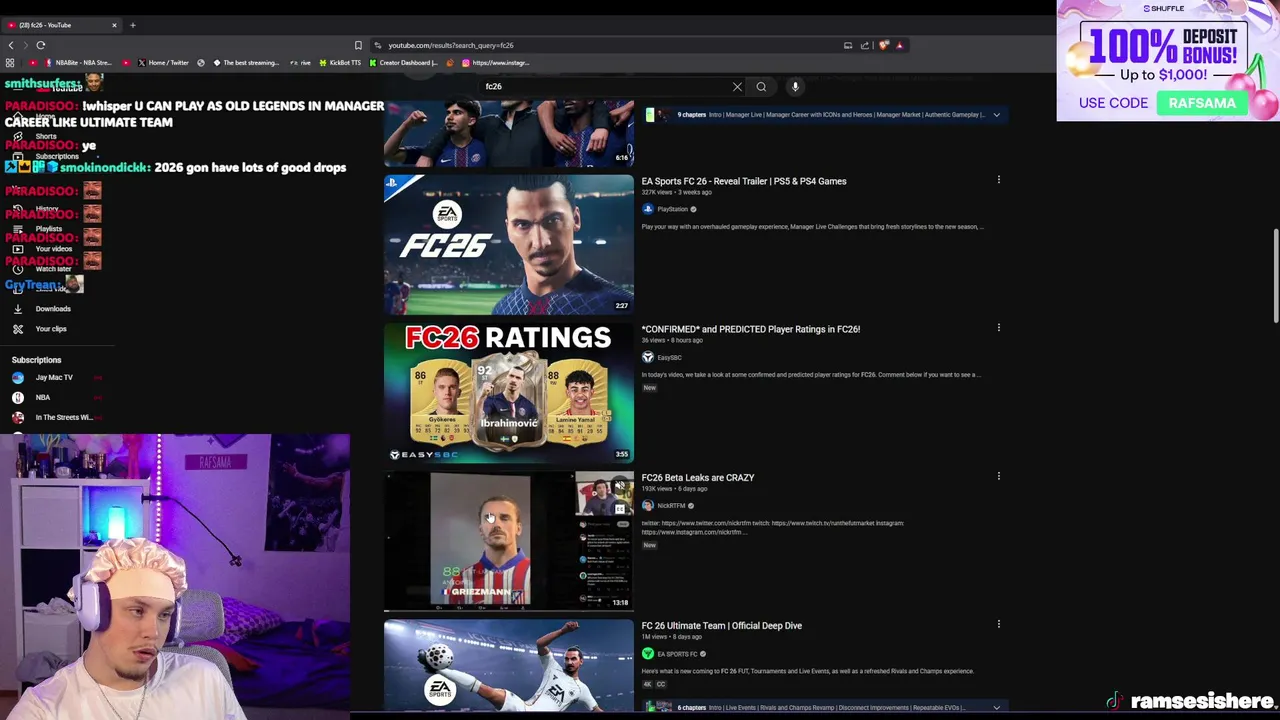Screen dimensions: 1280x720
Task: Open NBABite bookmark
Action: [78, 63]
